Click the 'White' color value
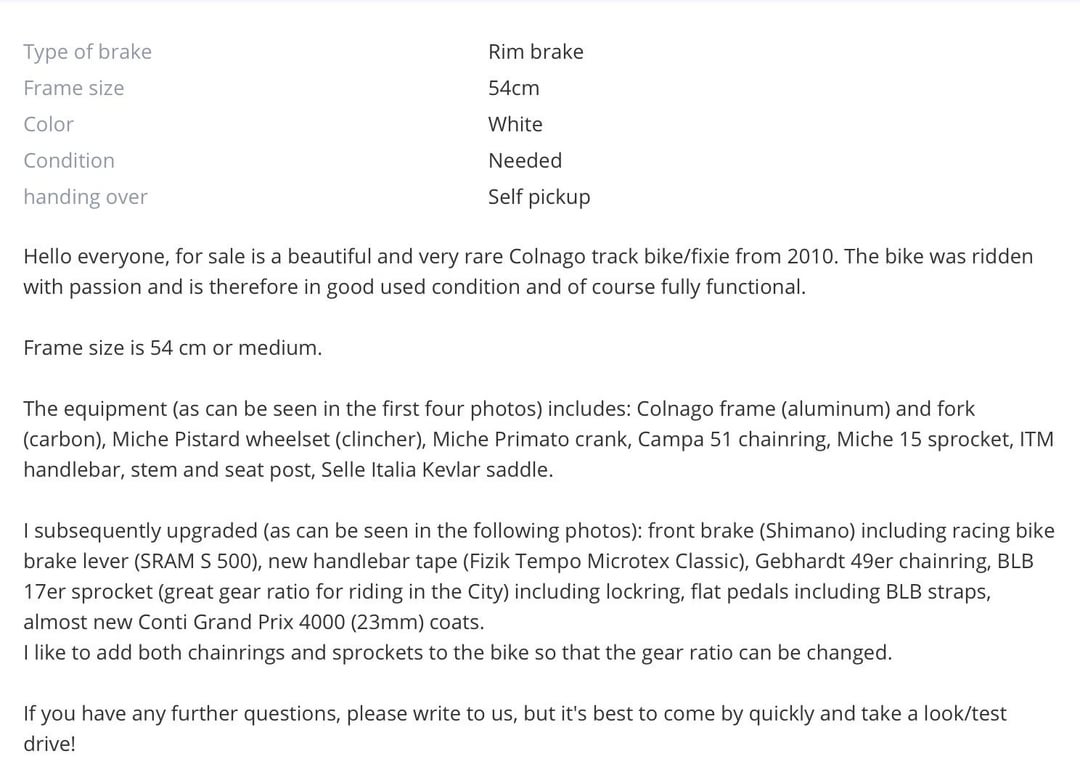The height and width of the screenshot is (780, 1080). coord(515,124)
